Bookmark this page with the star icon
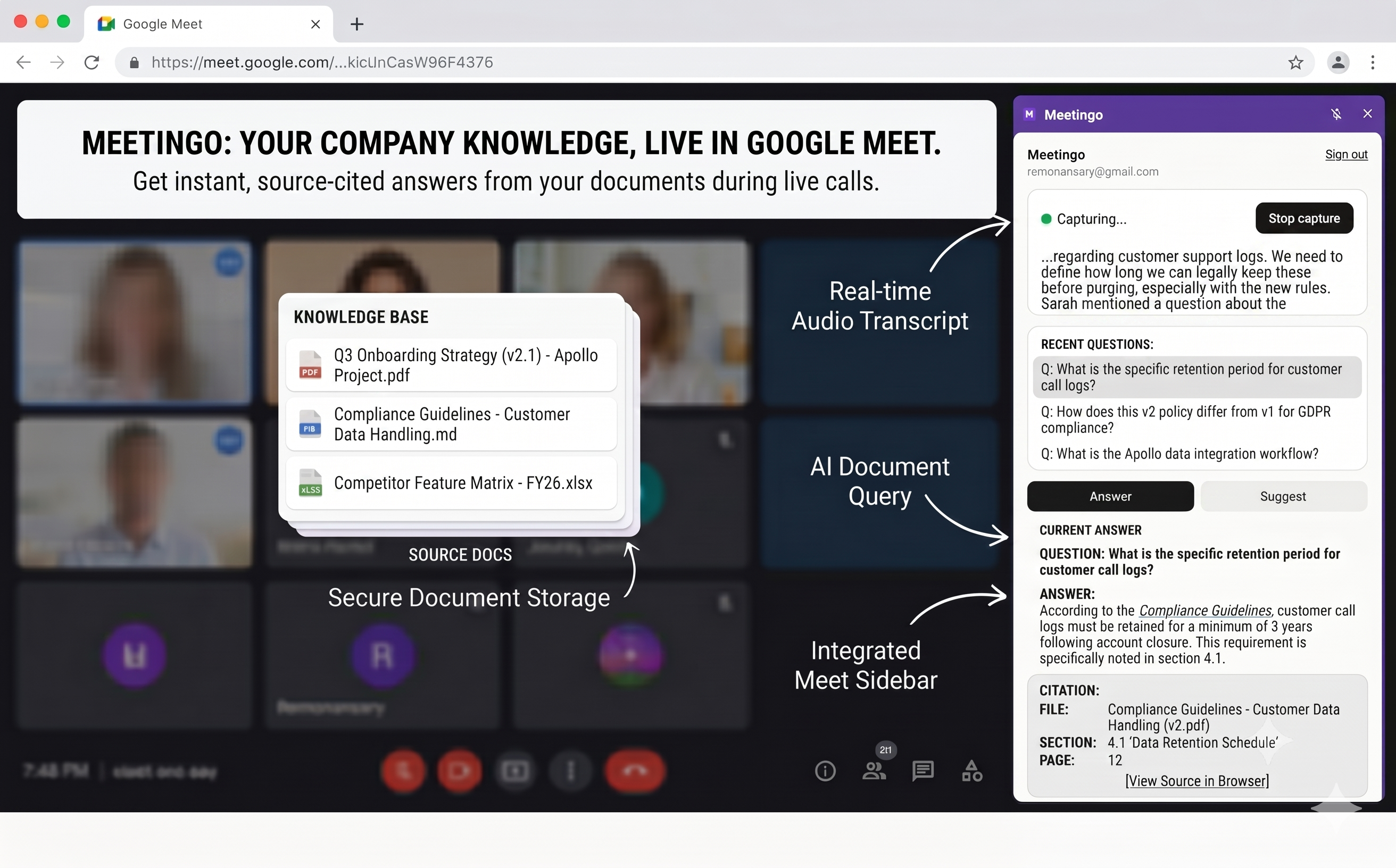Screen dimensions: 1396x868 1295,62
